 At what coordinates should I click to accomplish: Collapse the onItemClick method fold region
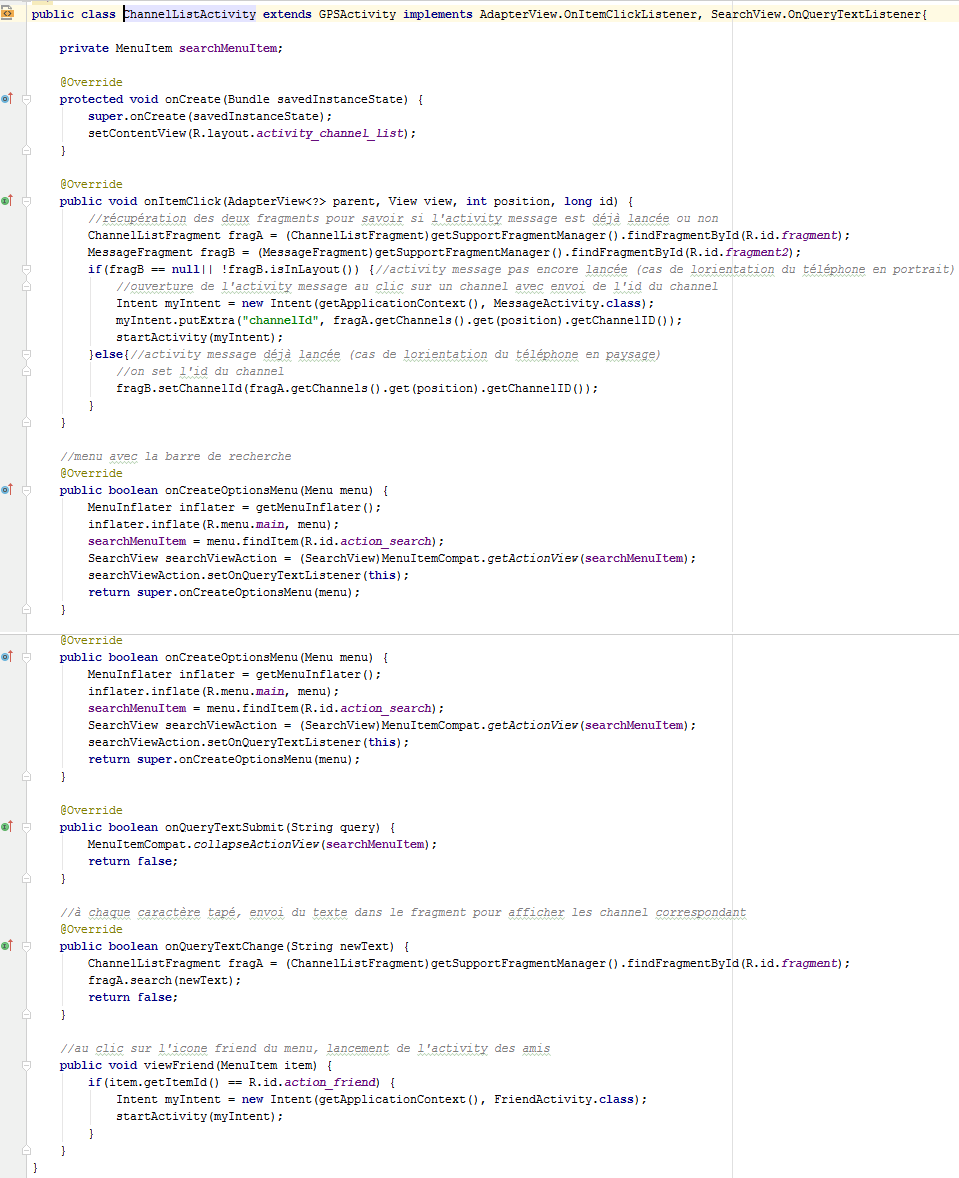click(26, 201)
